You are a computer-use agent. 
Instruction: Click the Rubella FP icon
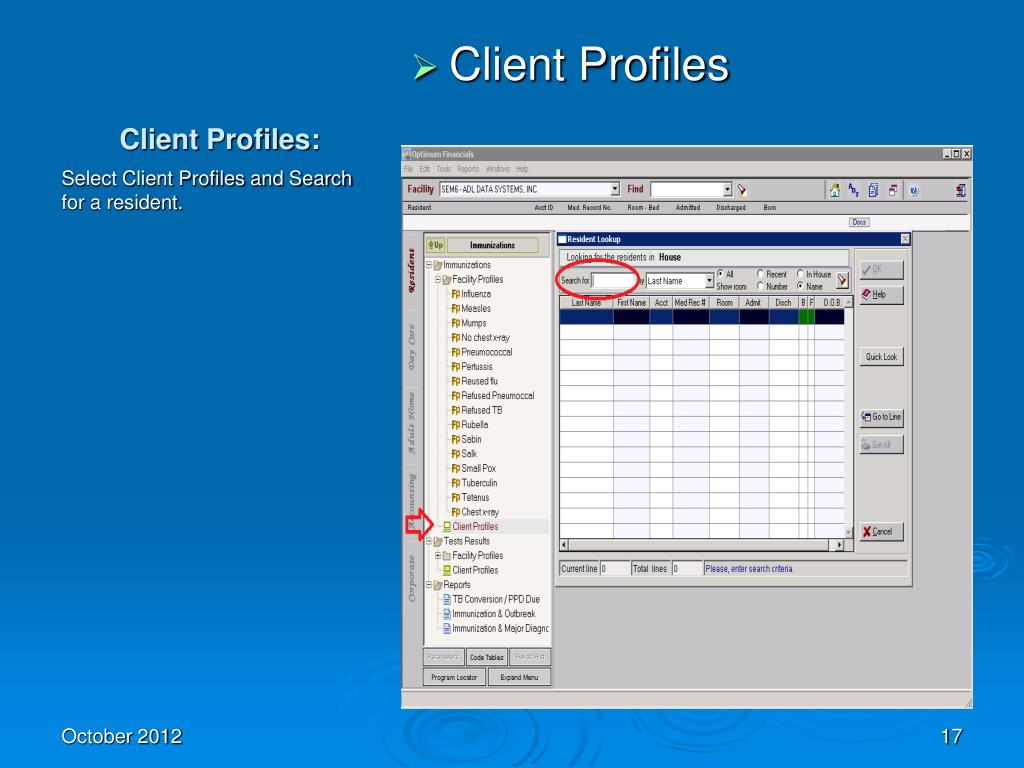(x=456, y=424)
